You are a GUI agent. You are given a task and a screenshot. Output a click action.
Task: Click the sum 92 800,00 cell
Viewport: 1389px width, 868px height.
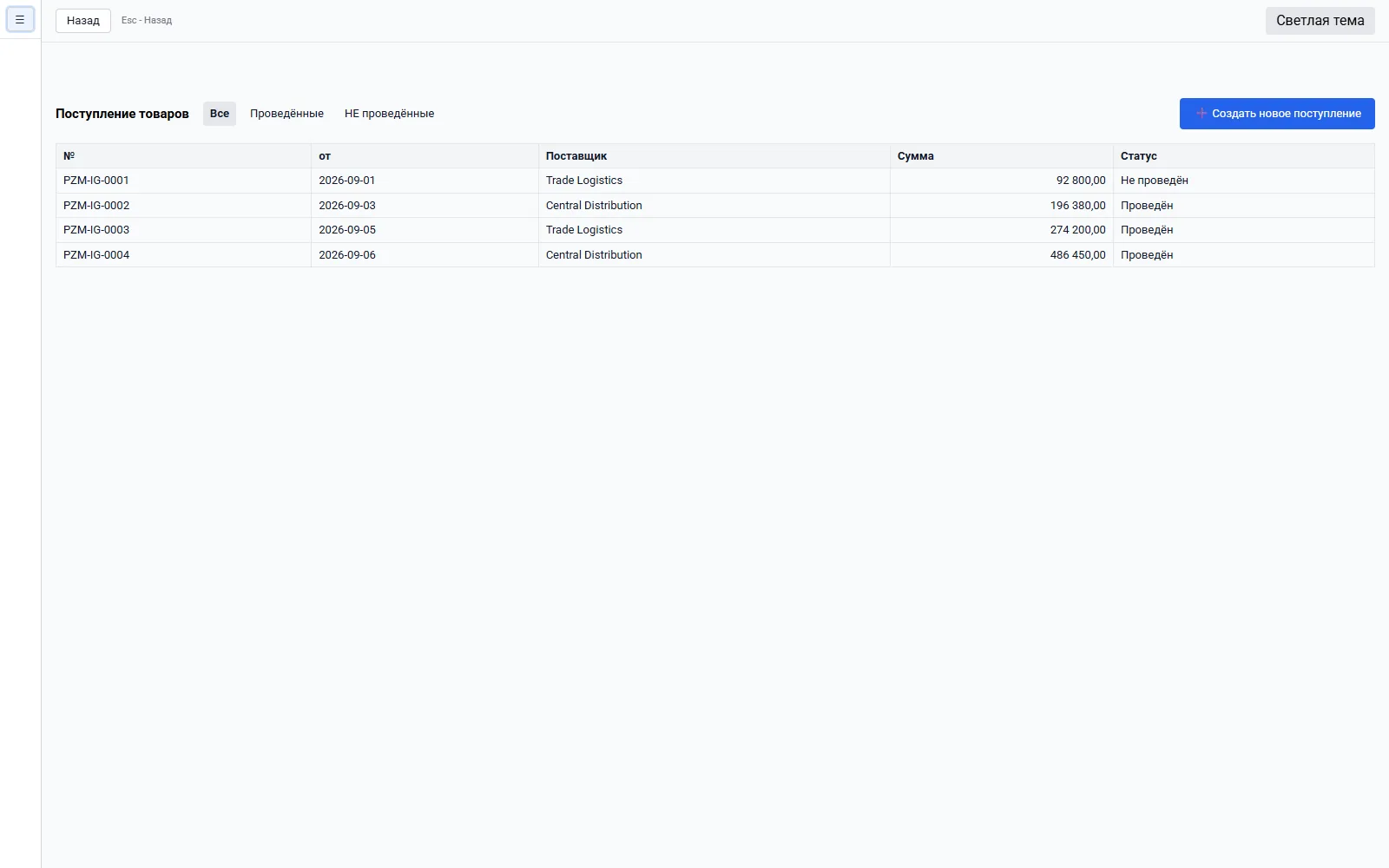(x=1002, y=181)
